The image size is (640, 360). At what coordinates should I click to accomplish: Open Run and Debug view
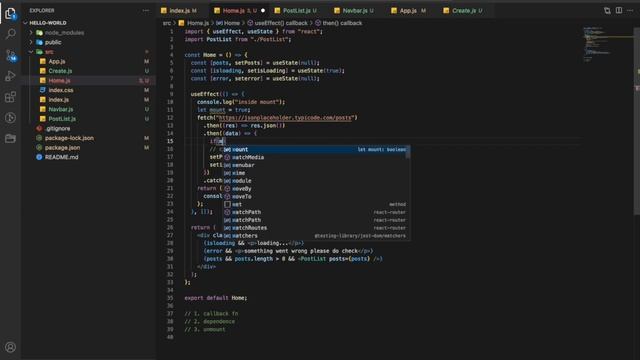tap(10, 76)
